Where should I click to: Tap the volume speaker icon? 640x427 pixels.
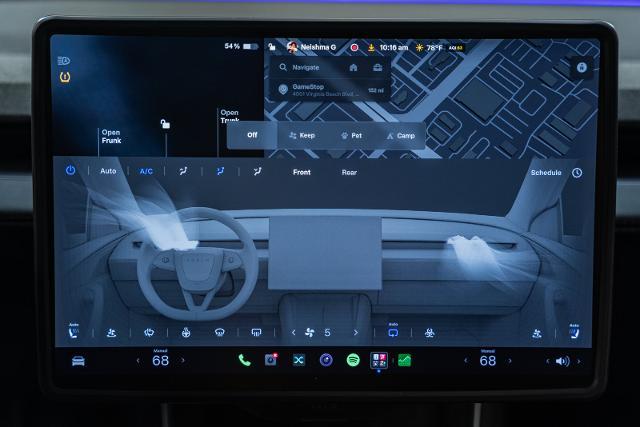(x=562, y=361)
